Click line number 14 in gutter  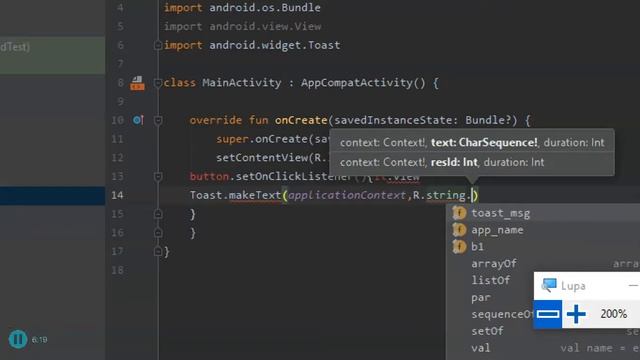point(117,195)
